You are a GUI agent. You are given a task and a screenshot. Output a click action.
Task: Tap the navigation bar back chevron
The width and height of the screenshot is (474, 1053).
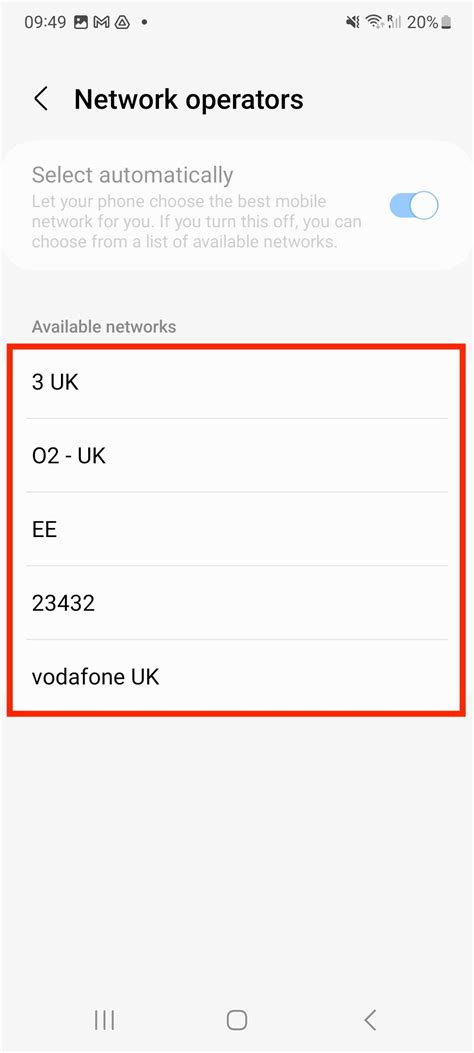(370, 1019)
